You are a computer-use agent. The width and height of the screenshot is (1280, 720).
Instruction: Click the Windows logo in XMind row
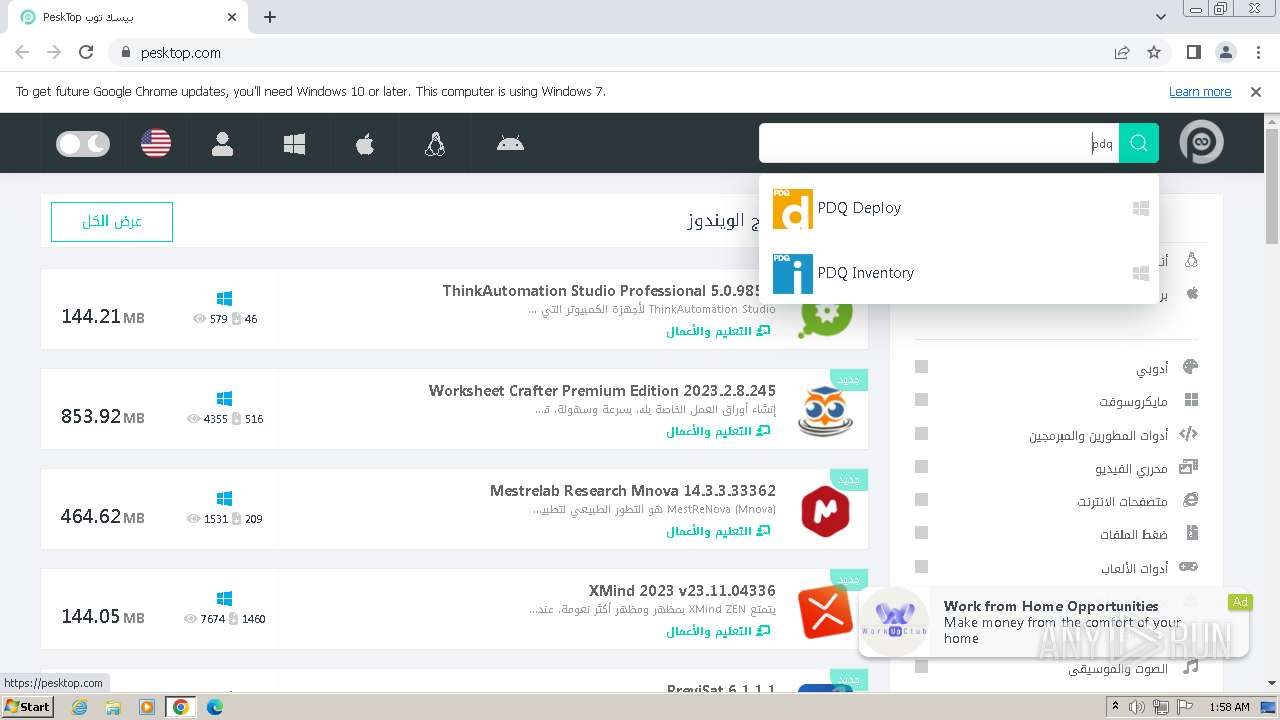coord(224,598)
